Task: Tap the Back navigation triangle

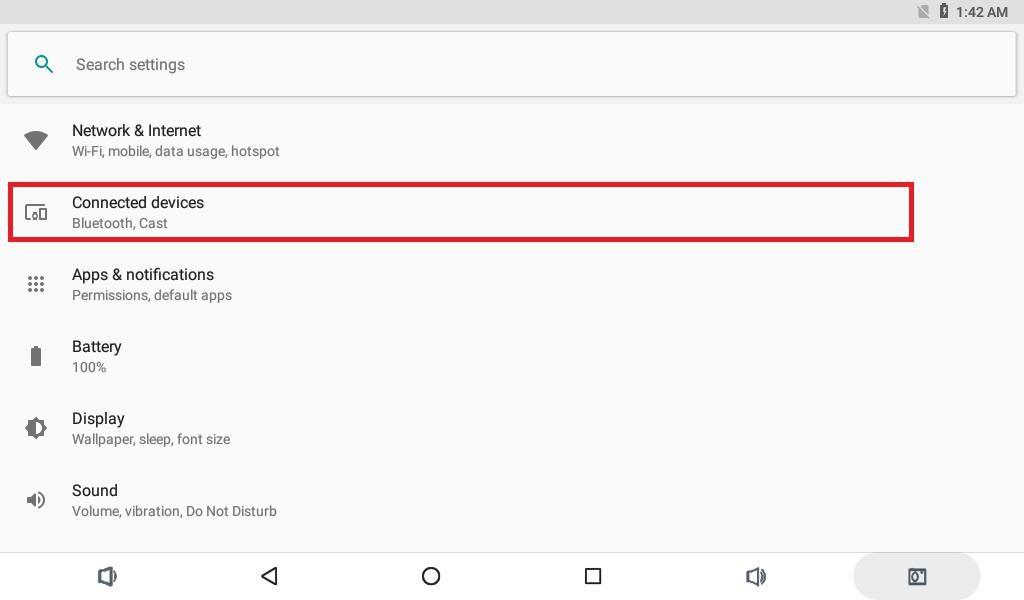Action: tap(269, 576)
